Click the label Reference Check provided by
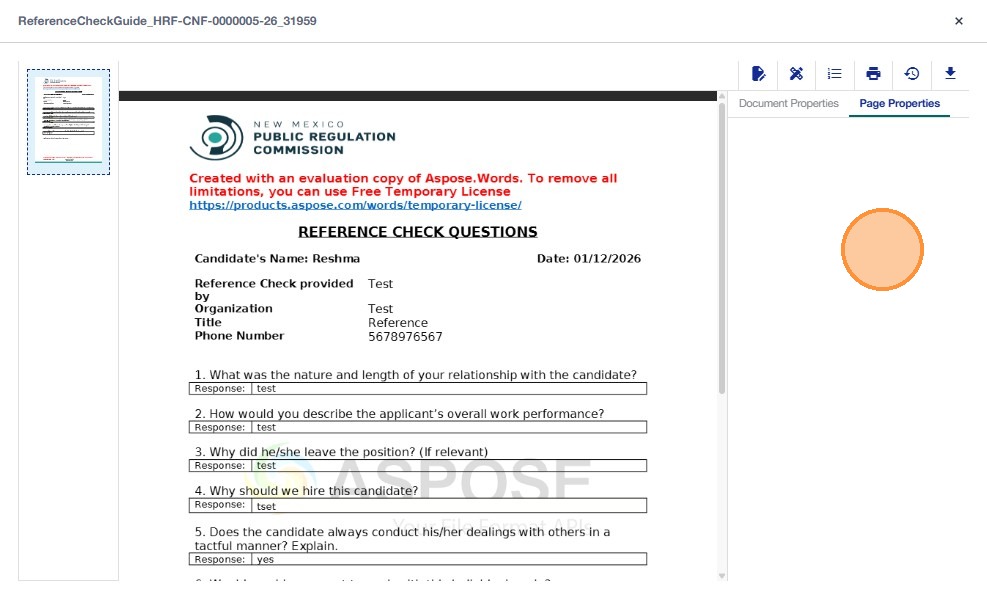 274,289
